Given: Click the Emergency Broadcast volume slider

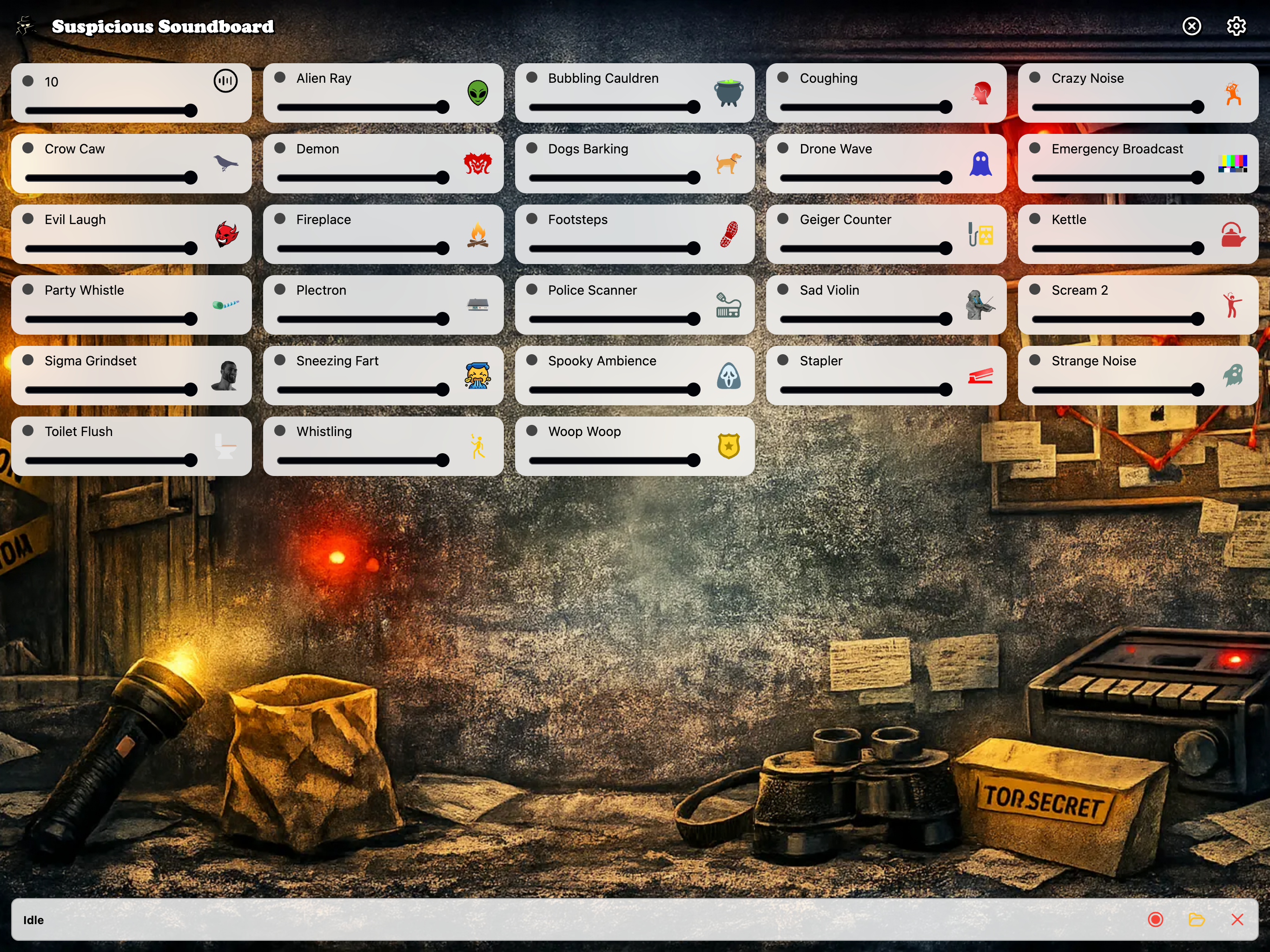Looking at the screenshot, I should [x=1118, y=178].
